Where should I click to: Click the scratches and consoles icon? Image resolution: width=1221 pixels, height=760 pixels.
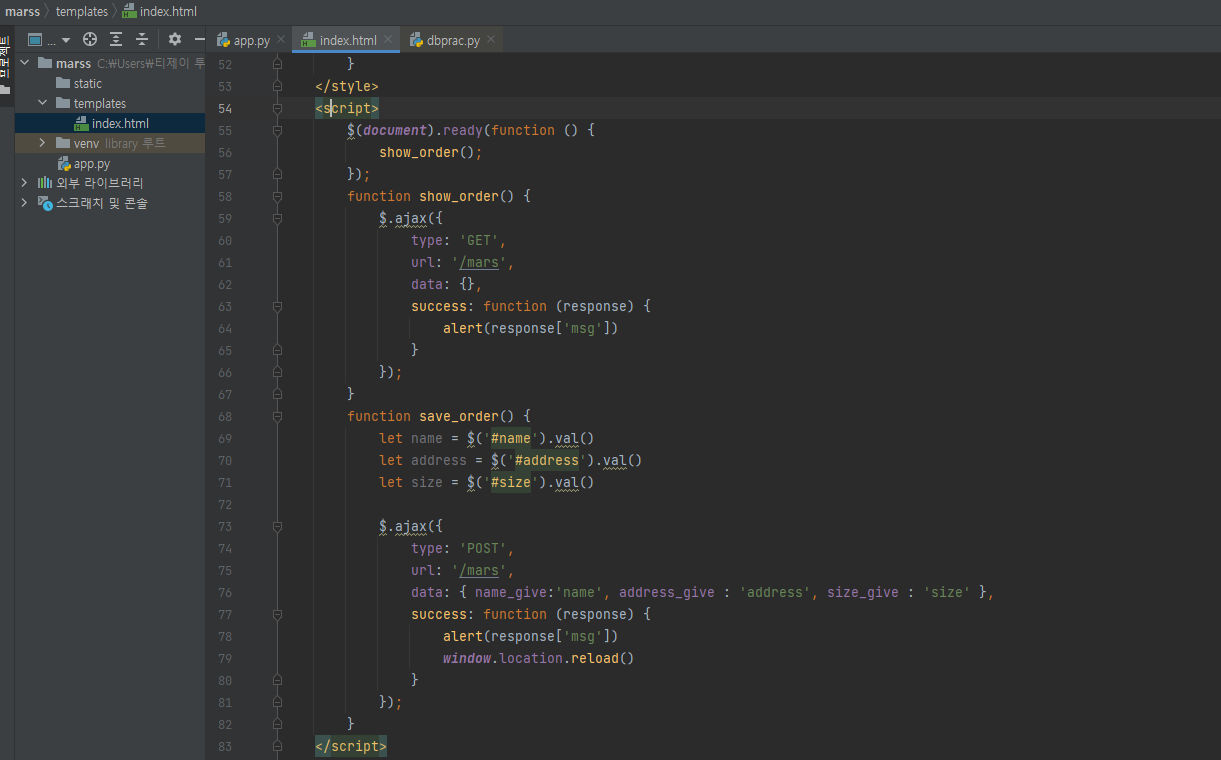coord(45,203)
